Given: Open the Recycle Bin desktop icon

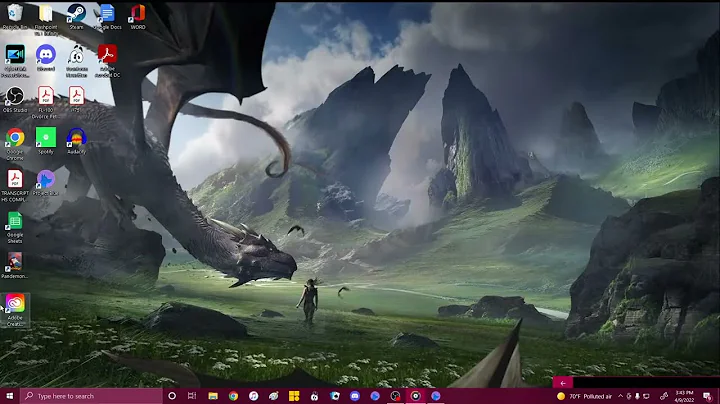Looking at the screenshot, I should coord(15,17).
